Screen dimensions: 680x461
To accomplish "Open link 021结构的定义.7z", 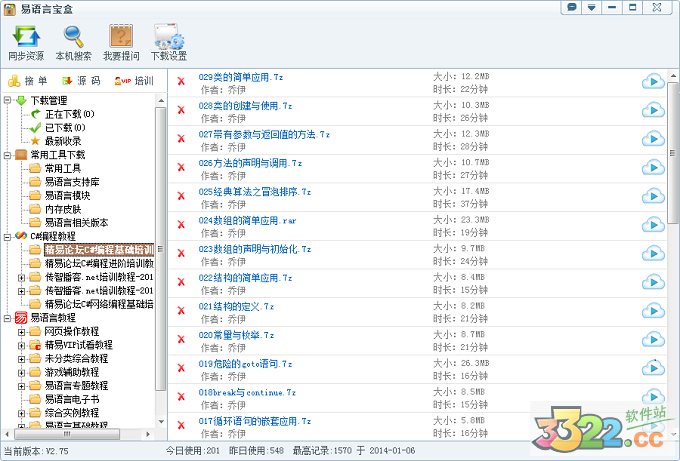I will tap(236, 306).
